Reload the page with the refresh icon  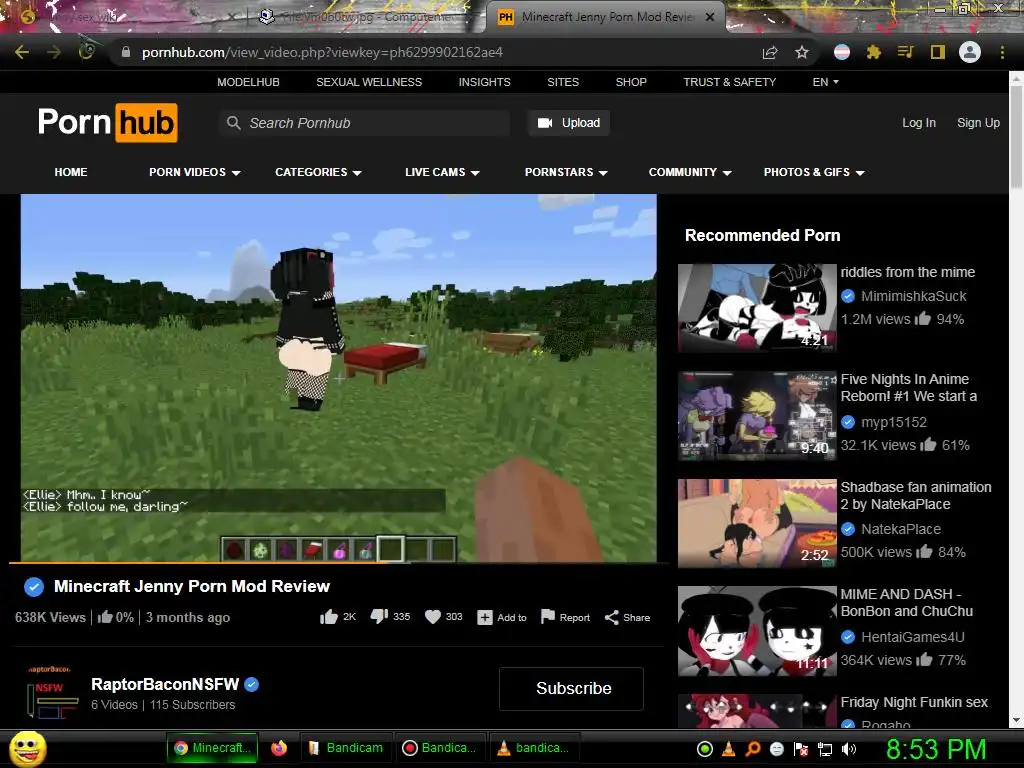[86, 51]
